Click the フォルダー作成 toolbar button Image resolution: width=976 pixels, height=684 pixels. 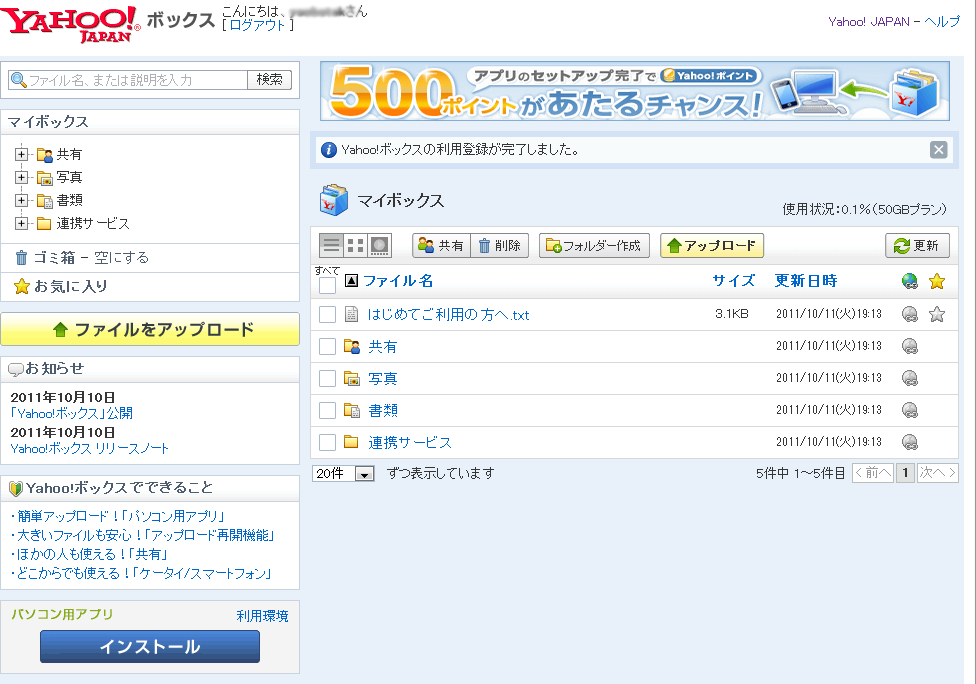594,245
